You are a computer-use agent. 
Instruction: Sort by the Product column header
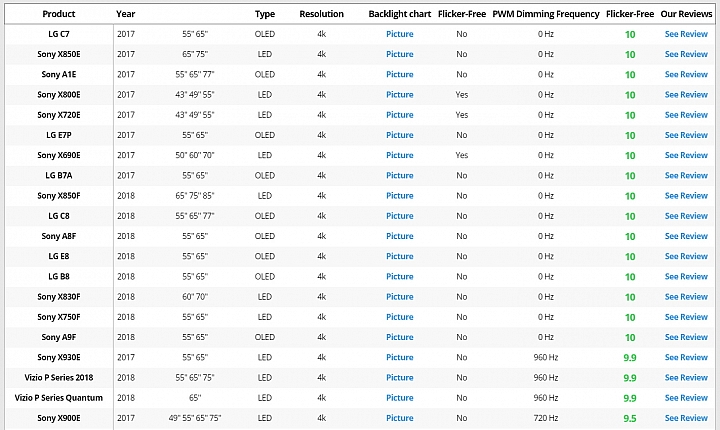[59, 14]
